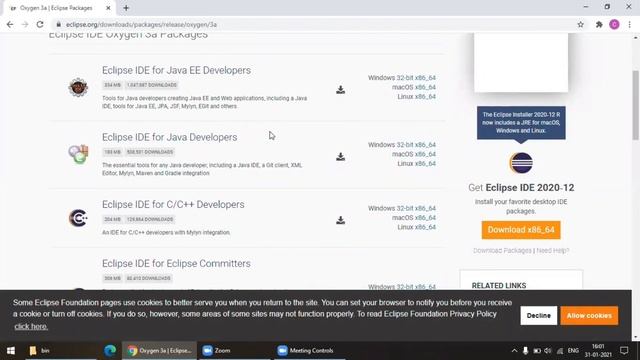Open Meeting Controls in the taskbar
This screenshot has height=360, width=640.
coord(309,351)
